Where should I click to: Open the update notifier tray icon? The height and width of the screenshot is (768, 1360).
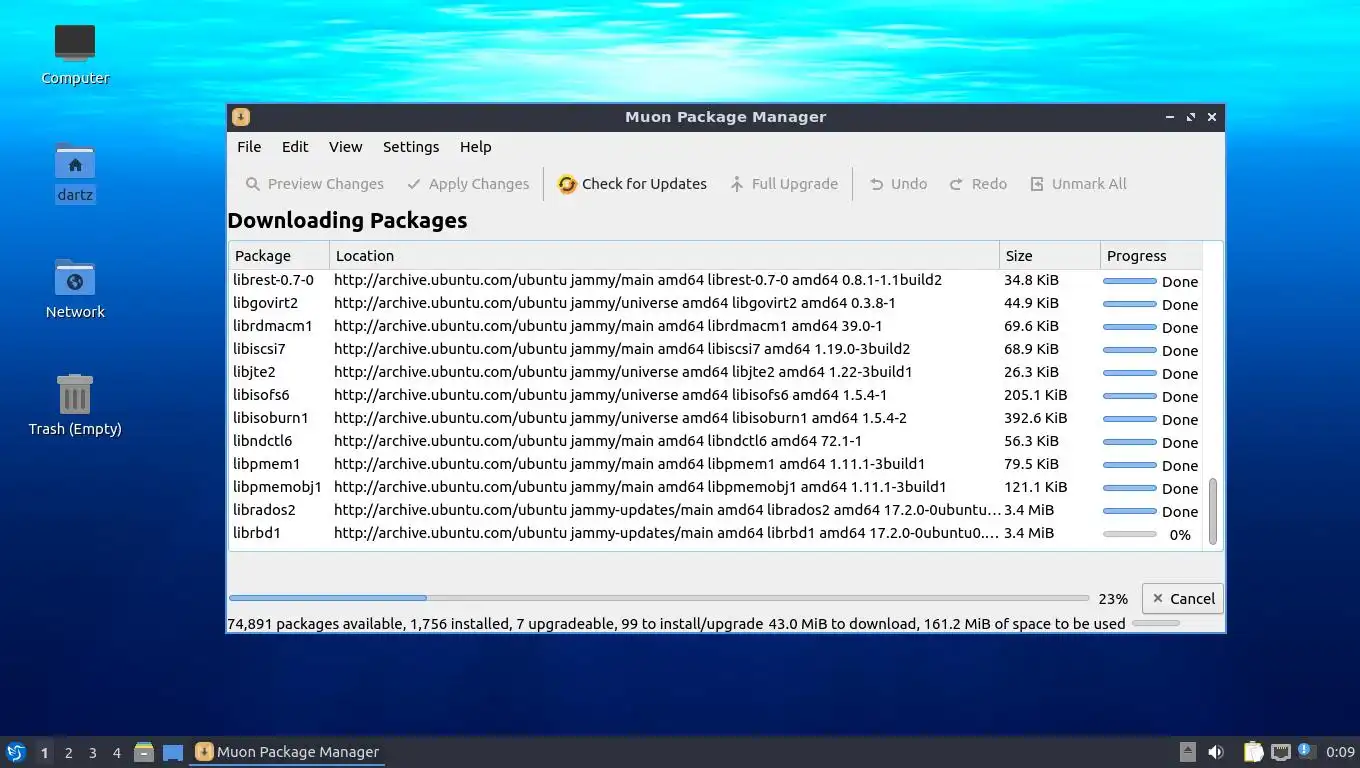1306,751
